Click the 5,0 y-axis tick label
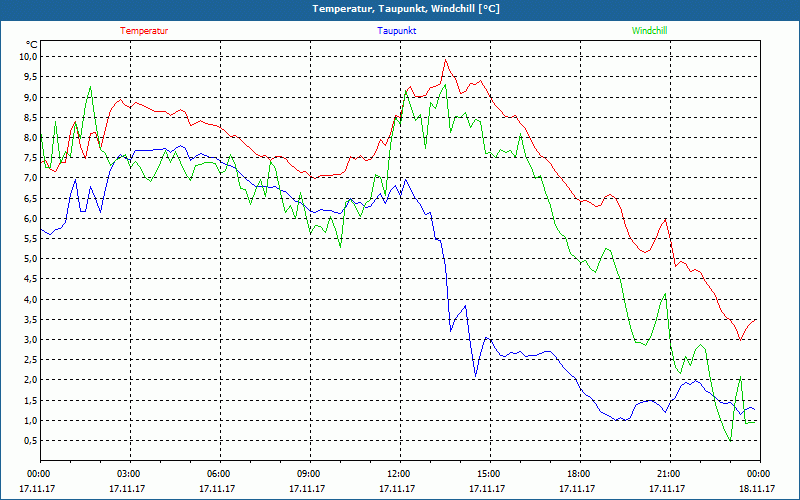Image resolution: width=800 pixels, height=500 pixels. 31,259
